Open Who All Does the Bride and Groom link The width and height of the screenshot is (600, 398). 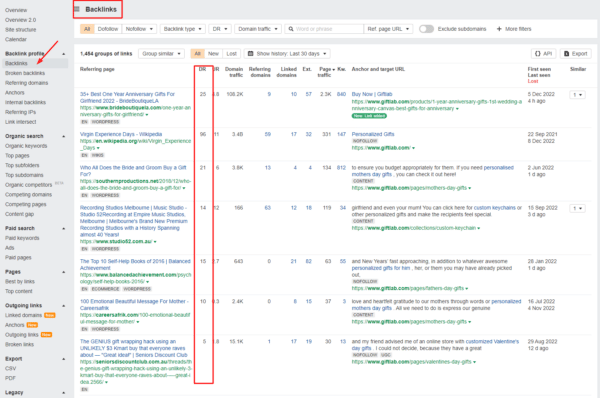coord(133,171)
